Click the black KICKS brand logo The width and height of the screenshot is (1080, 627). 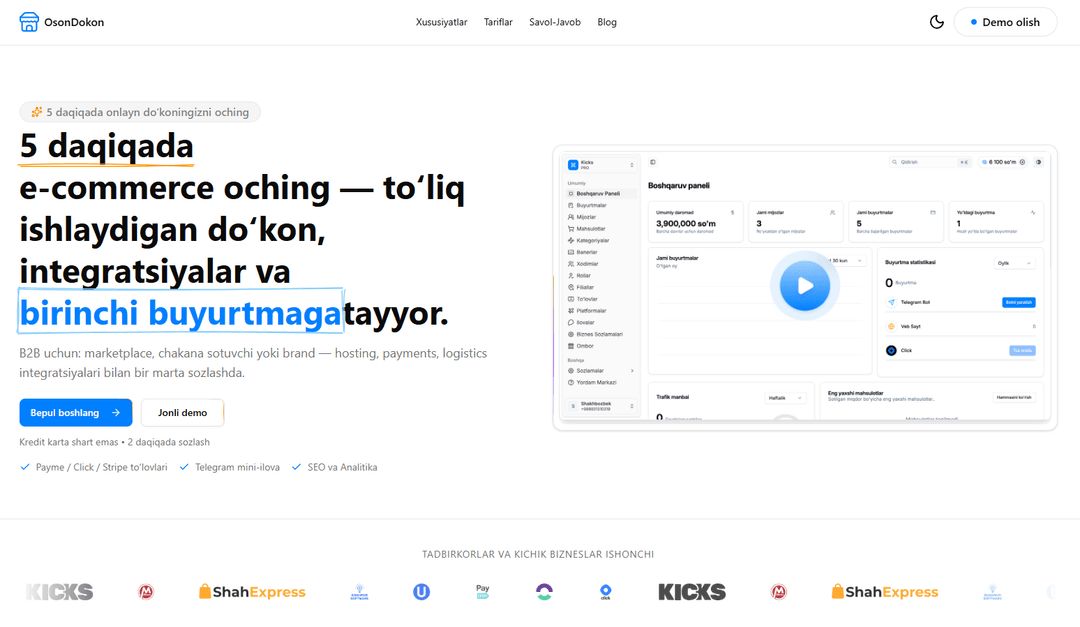[x=692, y=592]
